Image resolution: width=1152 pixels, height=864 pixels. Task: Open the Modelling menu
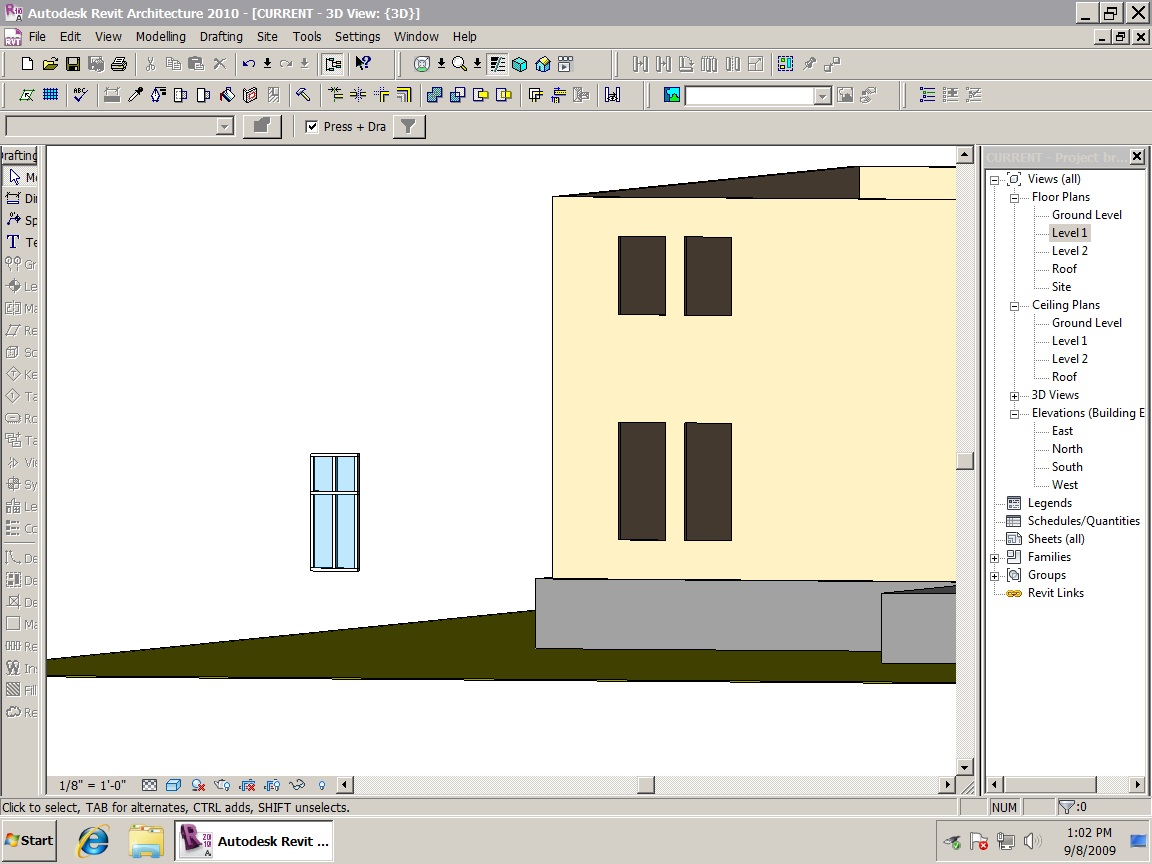[160, 36]
